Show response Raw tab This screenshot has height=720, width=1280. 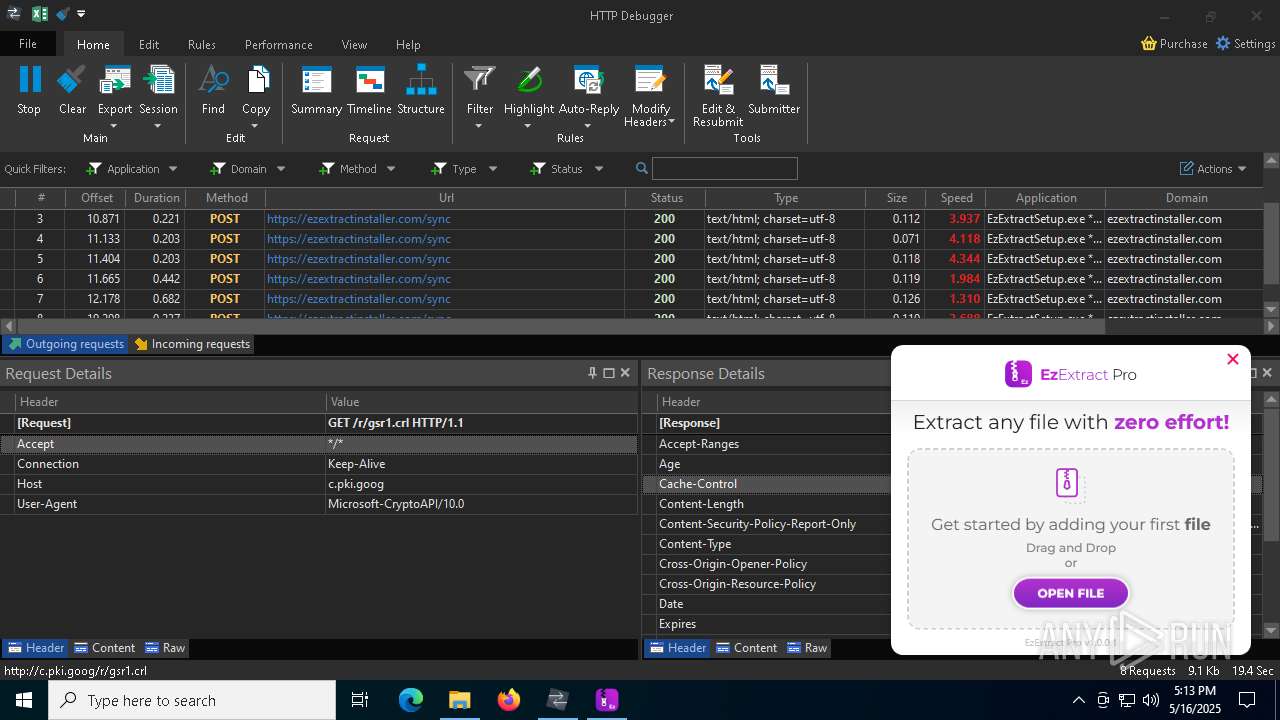pos(807,648)
